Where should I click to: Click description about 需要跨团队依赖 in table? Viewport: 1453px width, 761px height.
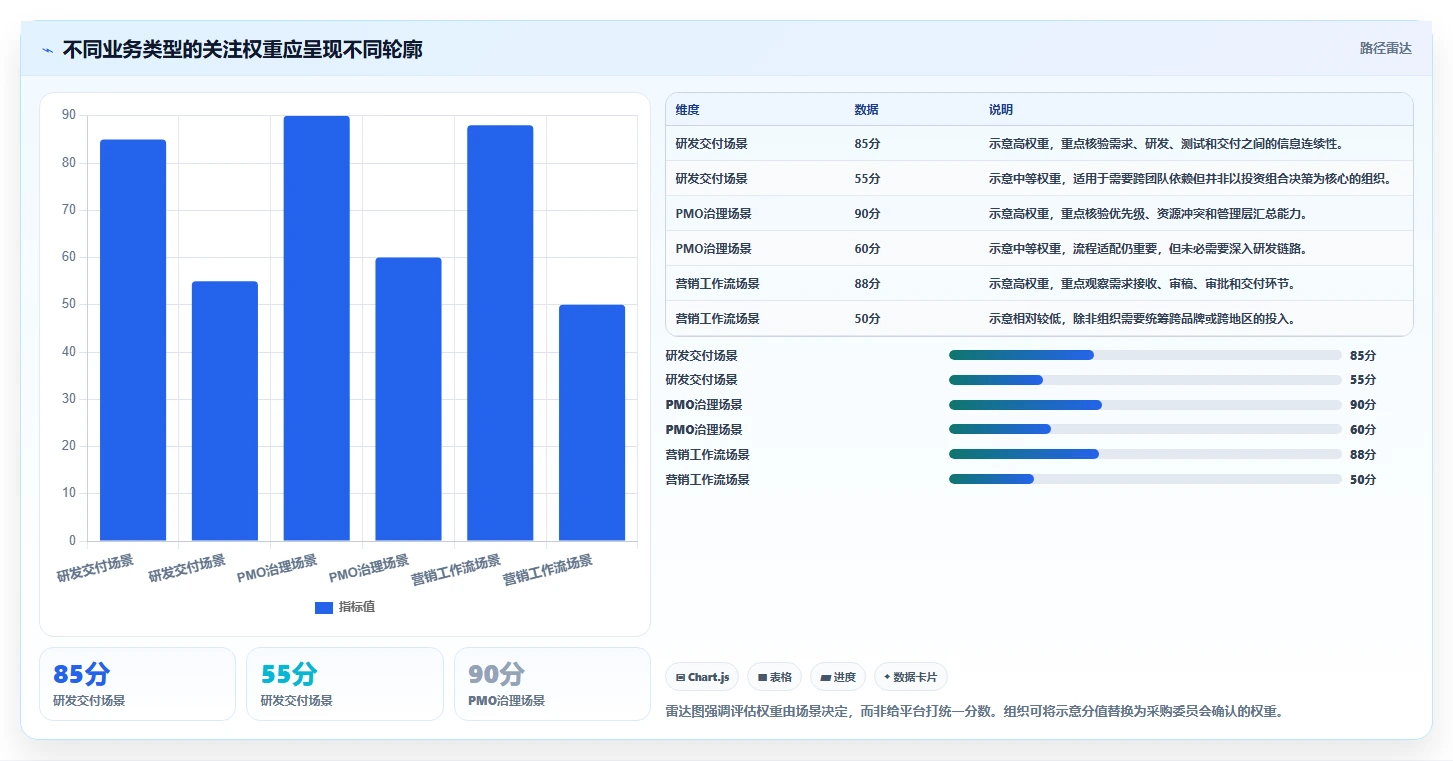coord(1190,179)
